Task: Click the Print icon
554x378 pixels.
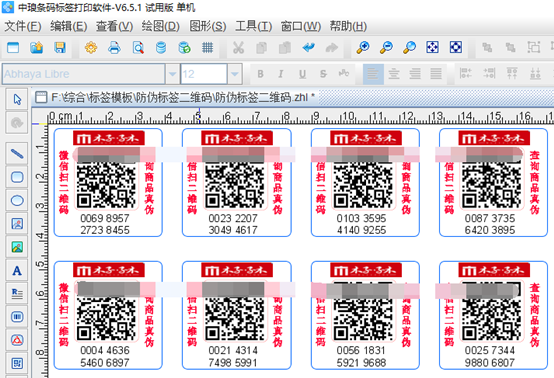Action: coord(114,47)
